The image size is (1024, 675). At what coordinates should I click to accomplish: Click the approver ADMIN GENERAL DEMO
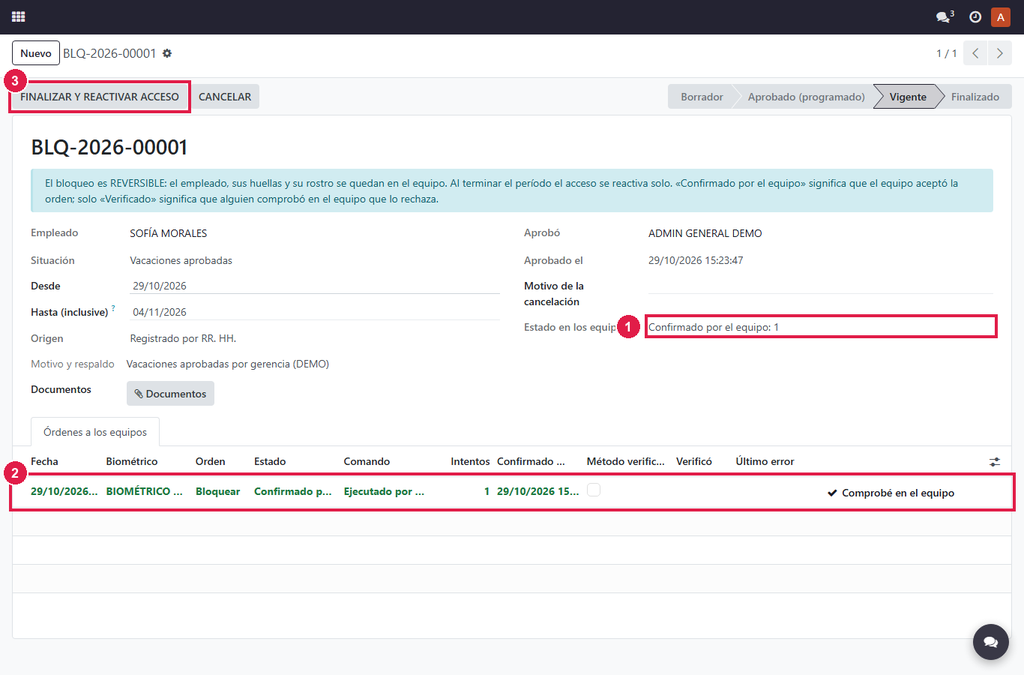coord(705,233)
